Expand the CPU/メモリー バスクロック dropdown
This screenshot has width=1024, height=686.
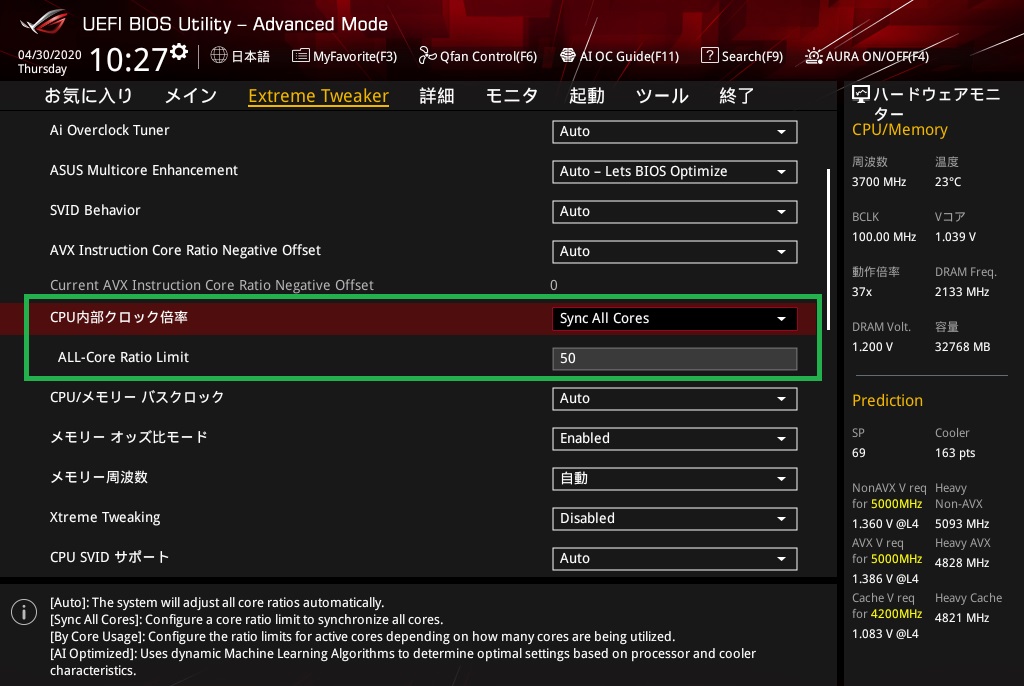[674, 399]
